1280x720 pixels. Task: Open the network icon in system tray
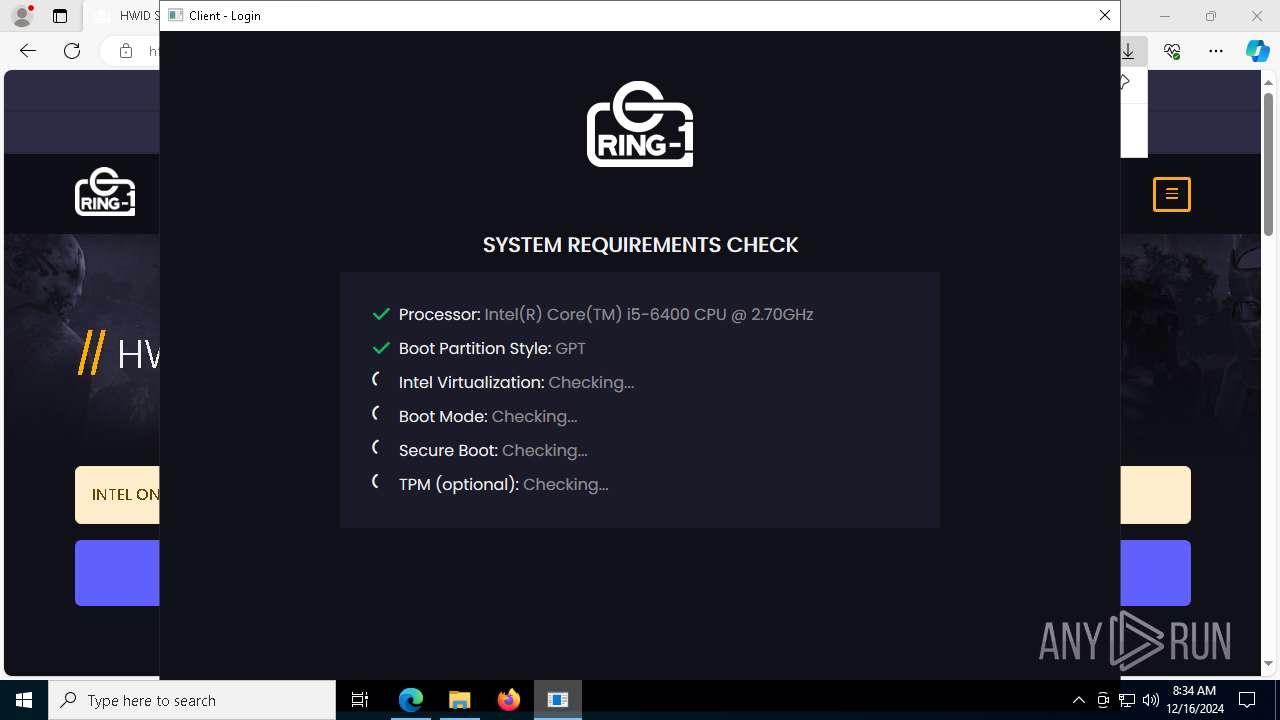tap(1127, 700)
